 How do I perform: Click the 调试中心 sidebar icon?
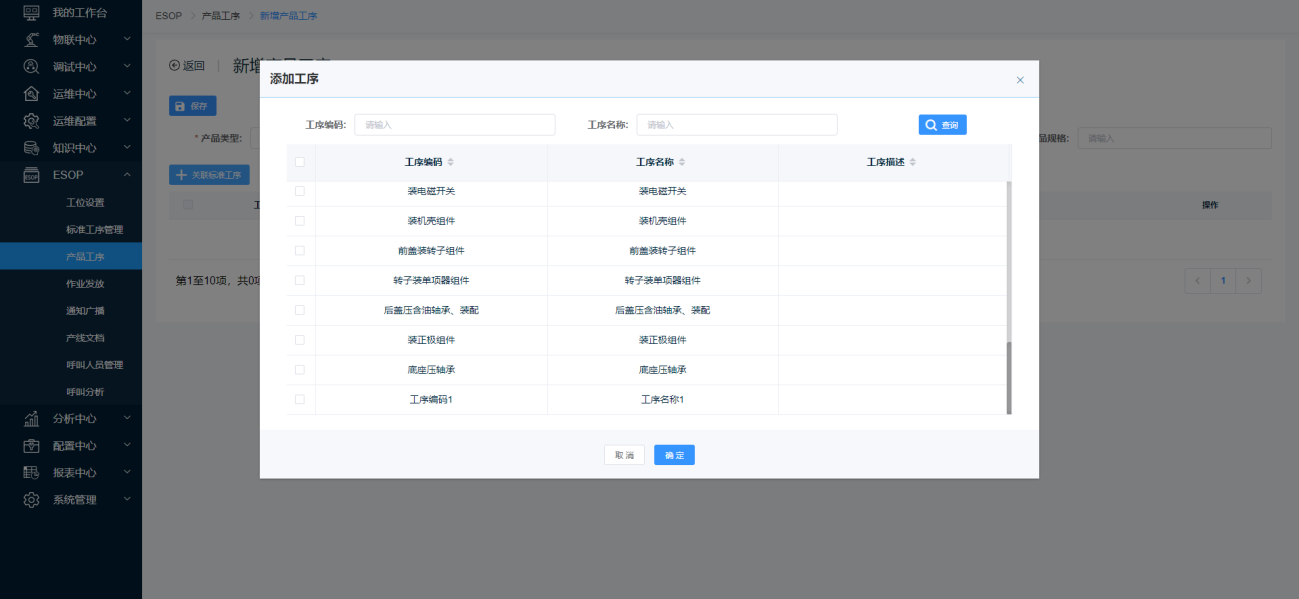pyautogui.click(x=31, y=67)
